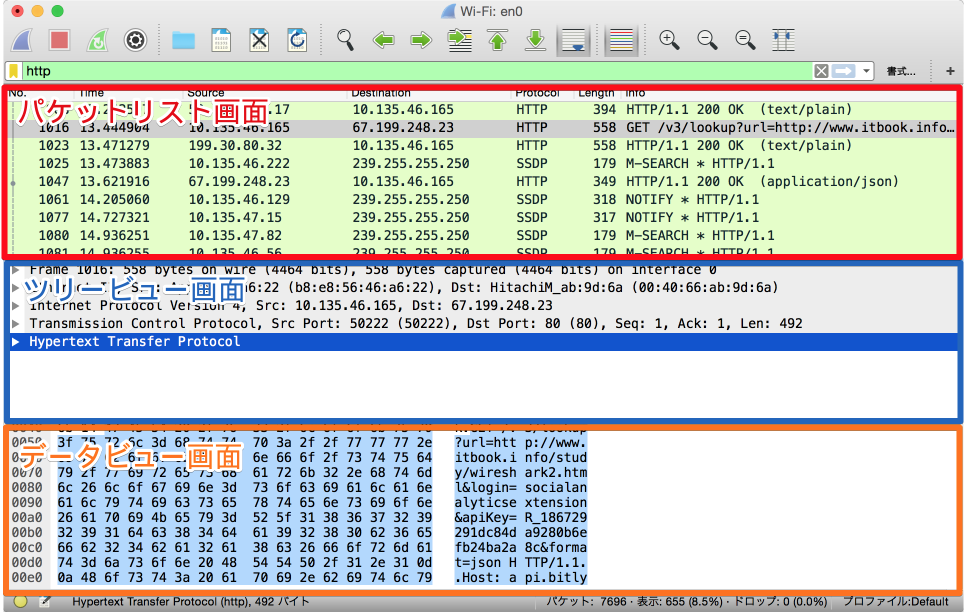Select the GET /v3/lookup packet row
966x612 pixels.
483,128
